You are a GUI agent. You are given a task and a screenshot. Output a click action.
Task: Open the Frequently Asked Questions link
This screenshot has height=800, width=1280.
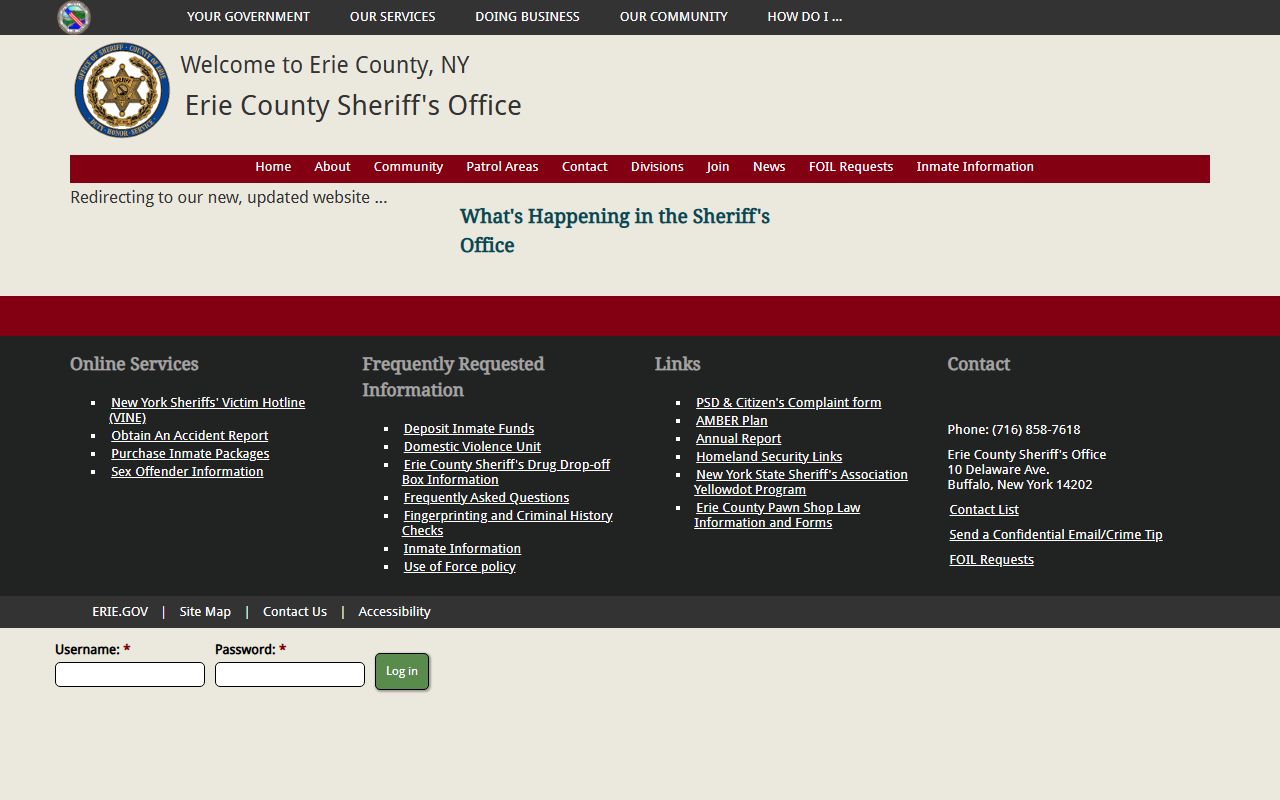486,498
